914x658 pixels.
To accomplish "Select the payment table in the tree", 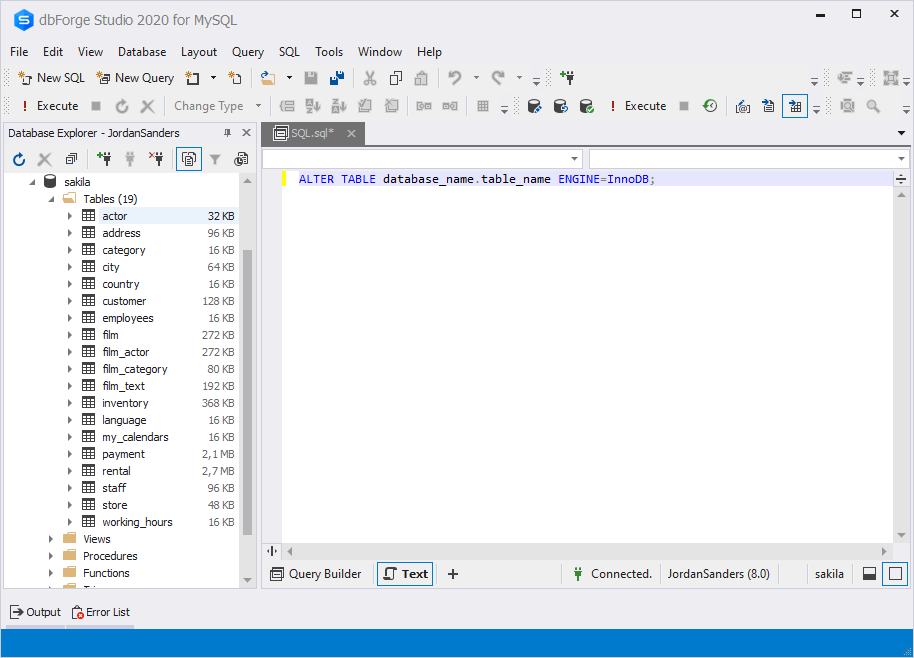I will coord(123,454).
